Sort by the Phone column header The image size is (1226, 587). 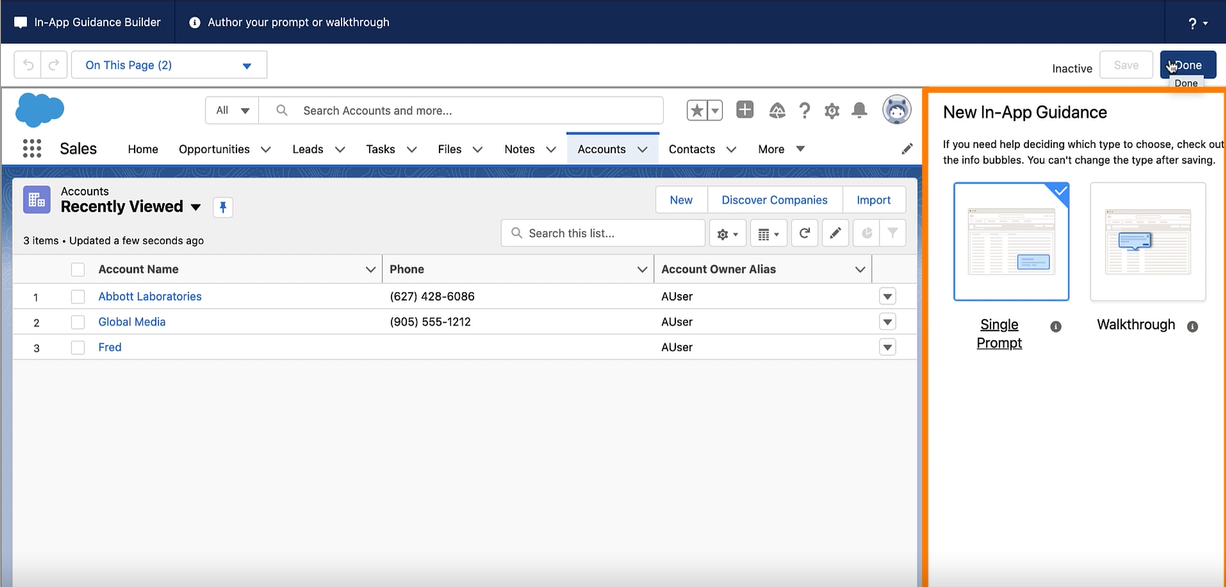point(407,269)
